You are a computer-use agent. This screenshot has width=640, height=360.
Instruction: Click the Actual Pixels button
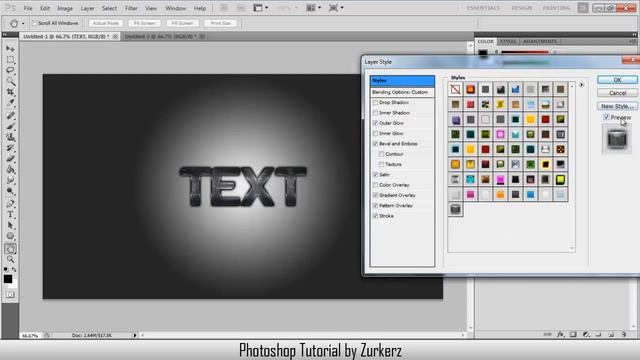pyautogui.click(x=105, y=23)
